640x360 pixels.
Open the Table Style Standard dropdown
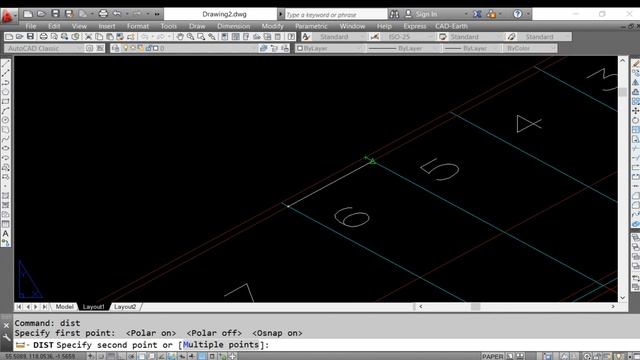[475, 37]
